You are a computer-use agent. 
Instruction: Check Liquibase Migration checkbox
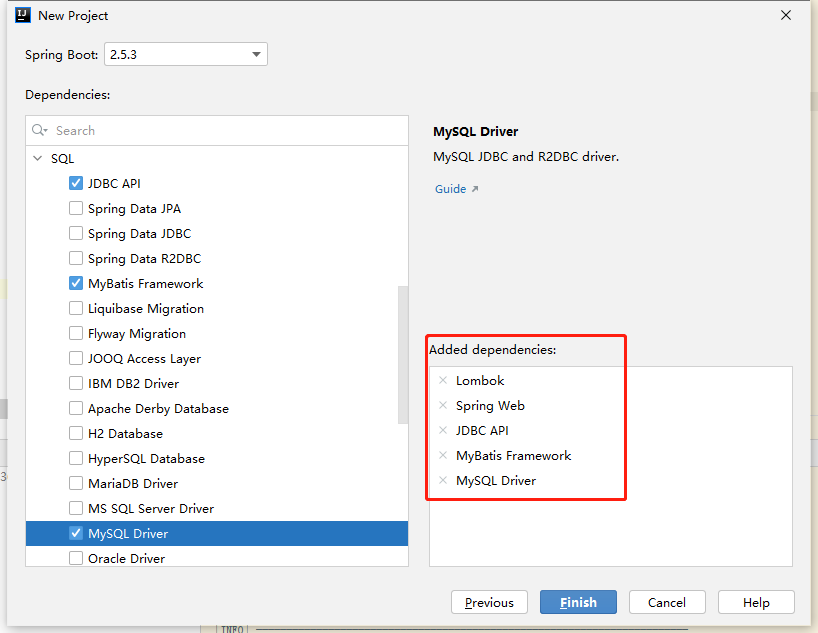point(76,308)
